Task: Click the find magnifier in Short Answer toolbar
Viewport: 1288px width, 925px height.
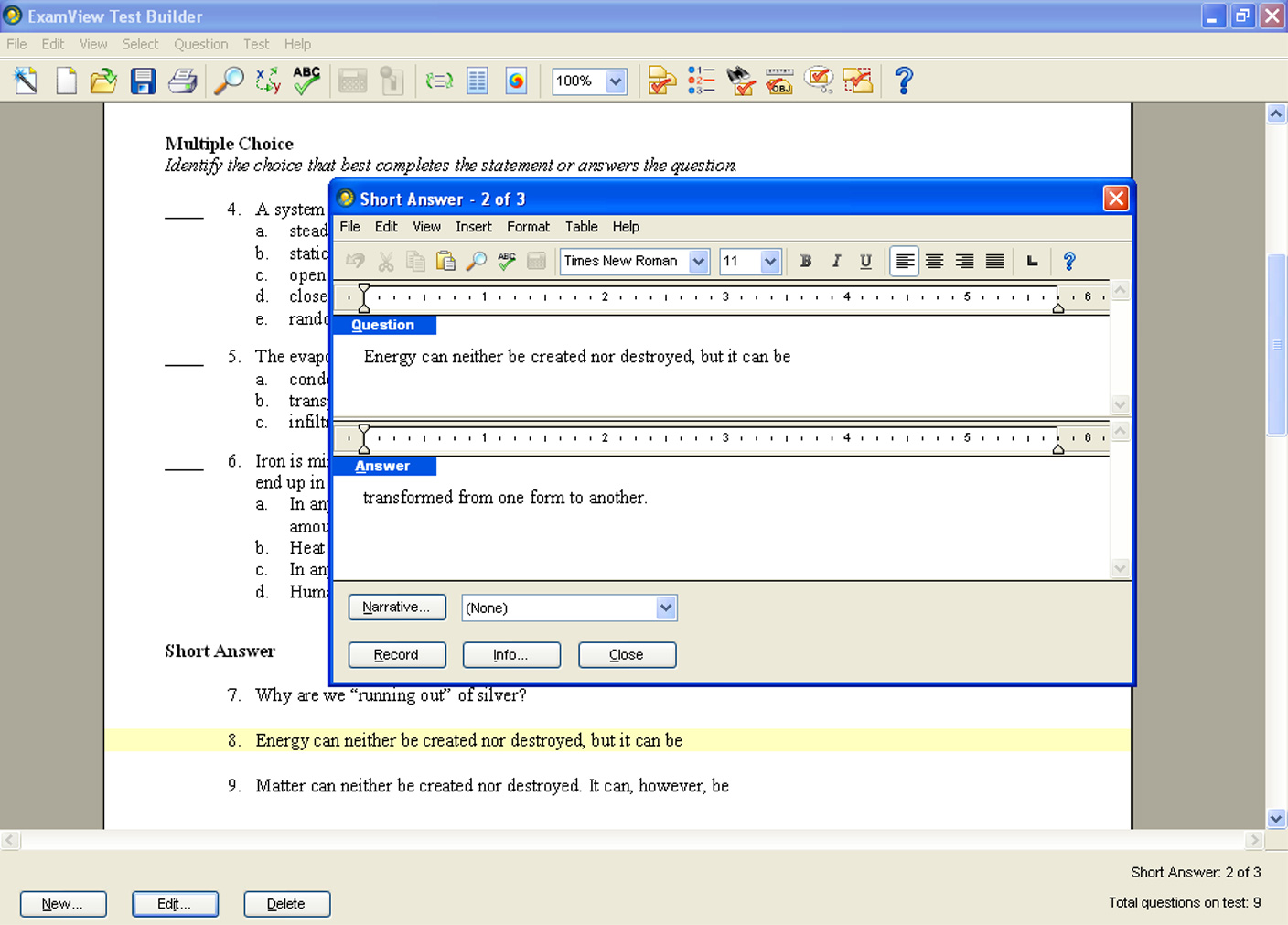Action: (x=476, y=262)
